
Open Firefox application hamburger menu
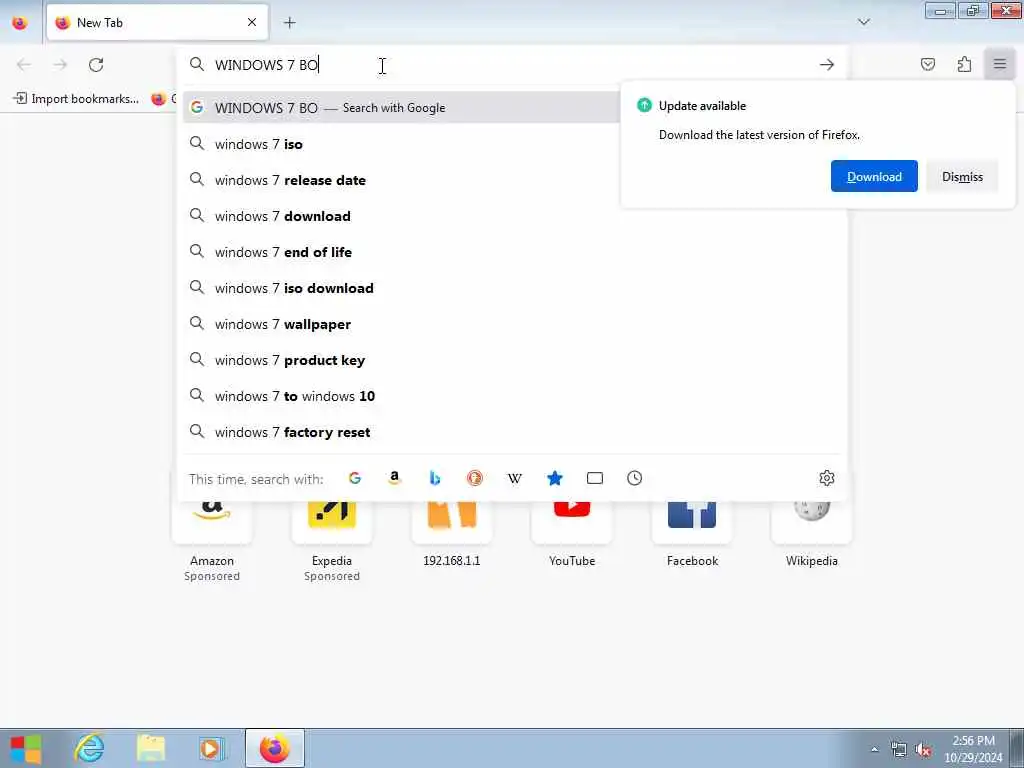click(x=1000, y=64)
